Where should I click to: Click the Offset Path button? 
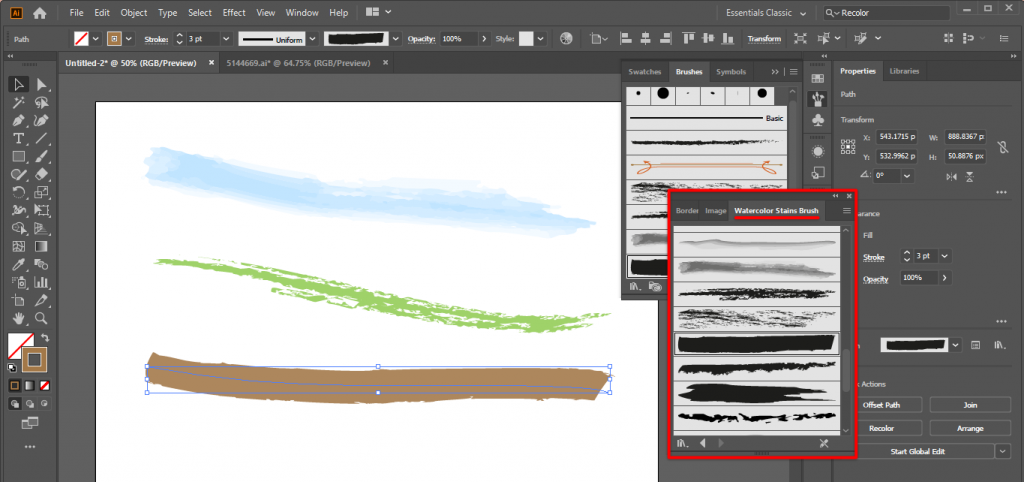tap(881, 405)
